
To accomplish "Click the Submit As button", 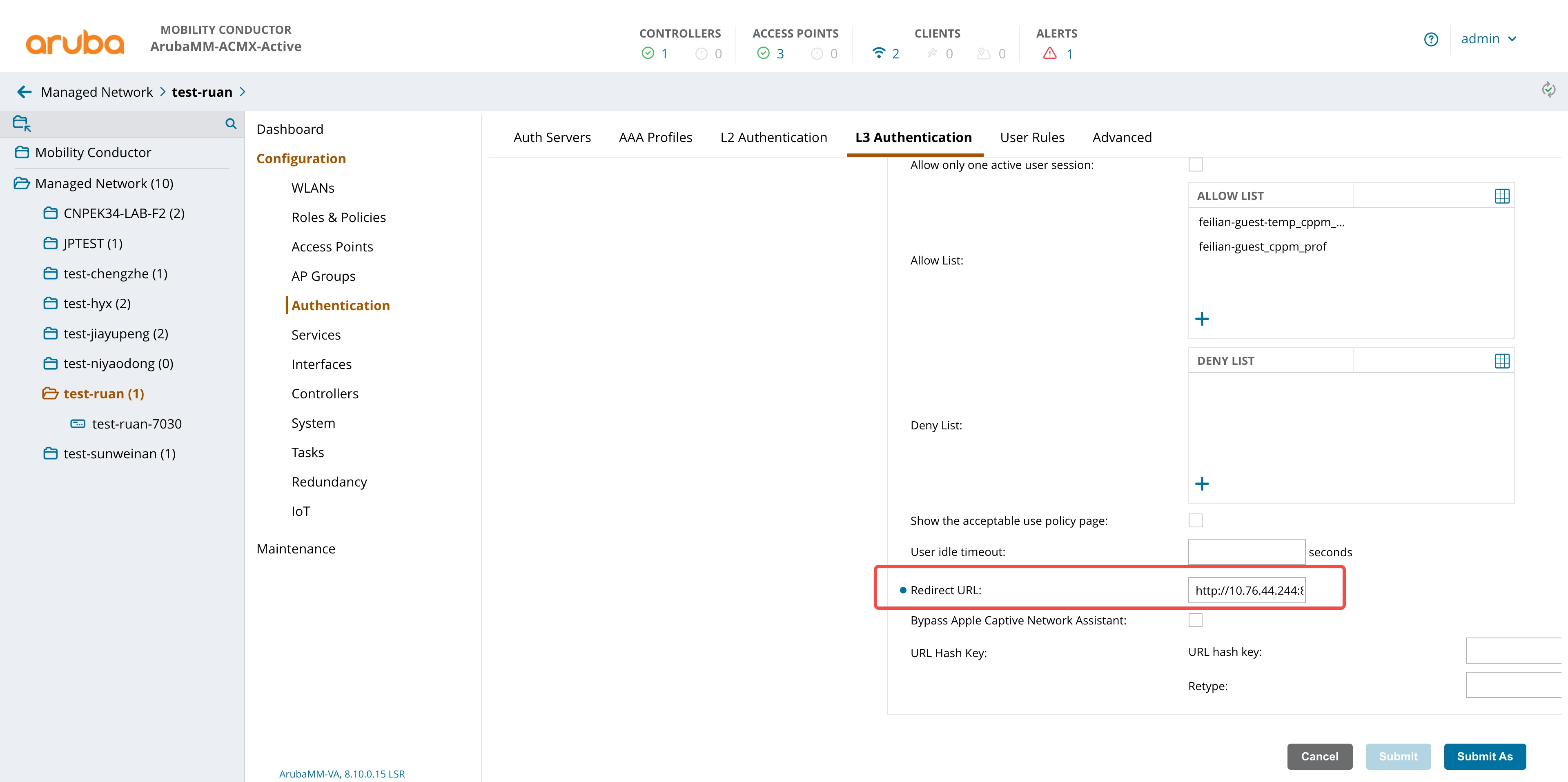I will pos(1485,756).
